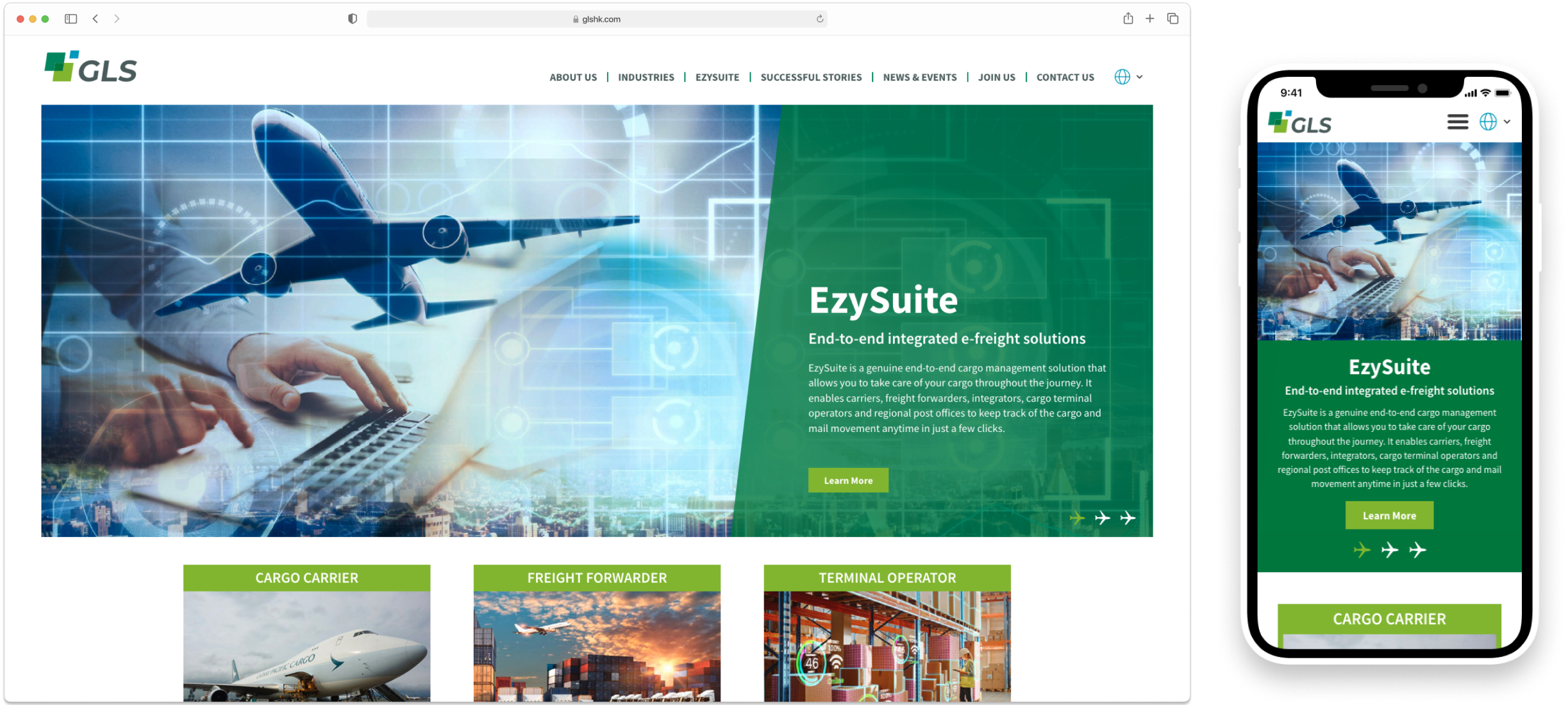Click the privacy shield icon beside address bar
This screenshot has height=705, width=1568.
click(x=352, y=19)
